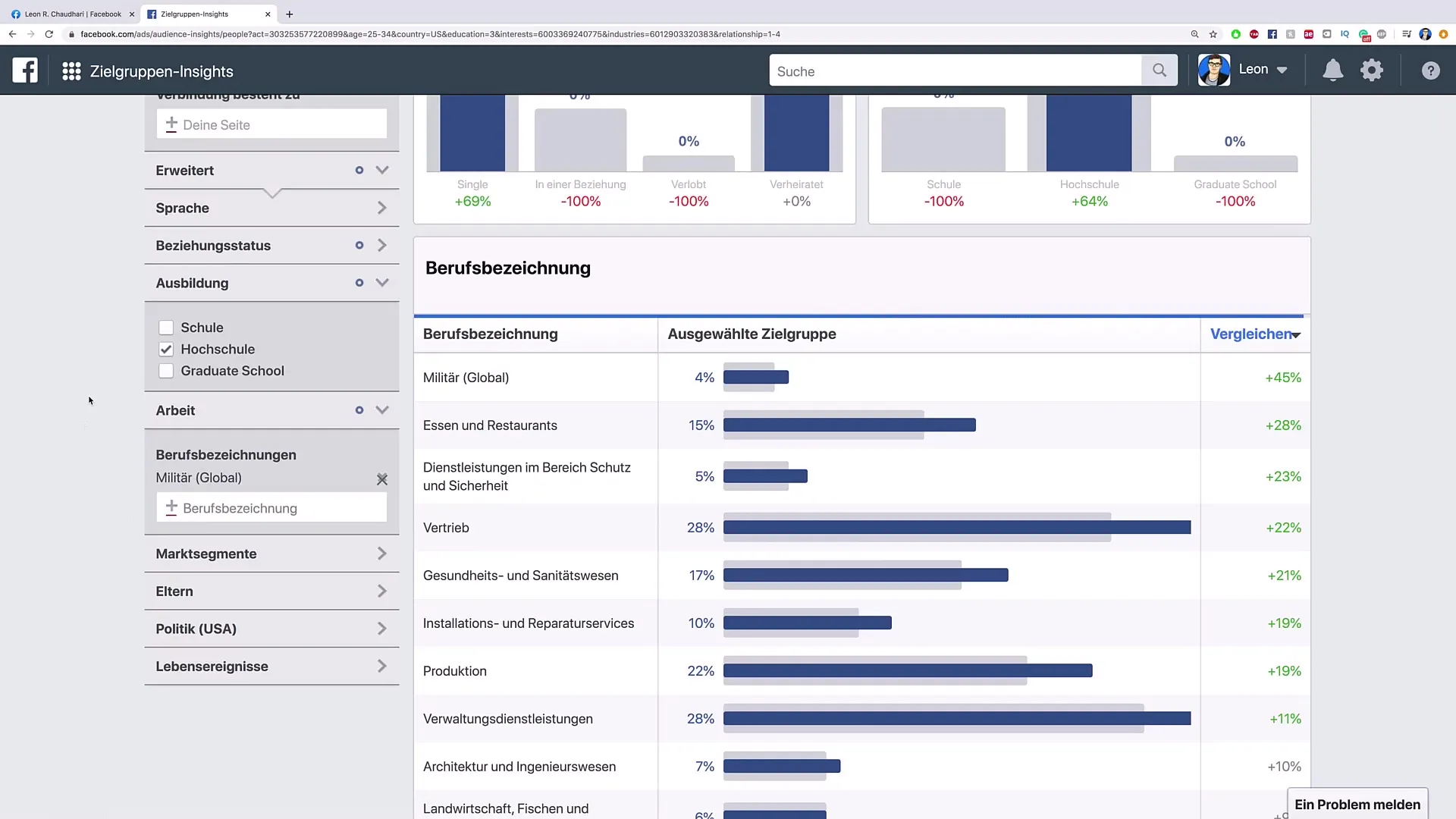
Task: Open a new browser tab with plus
Action: pos(289,14)
